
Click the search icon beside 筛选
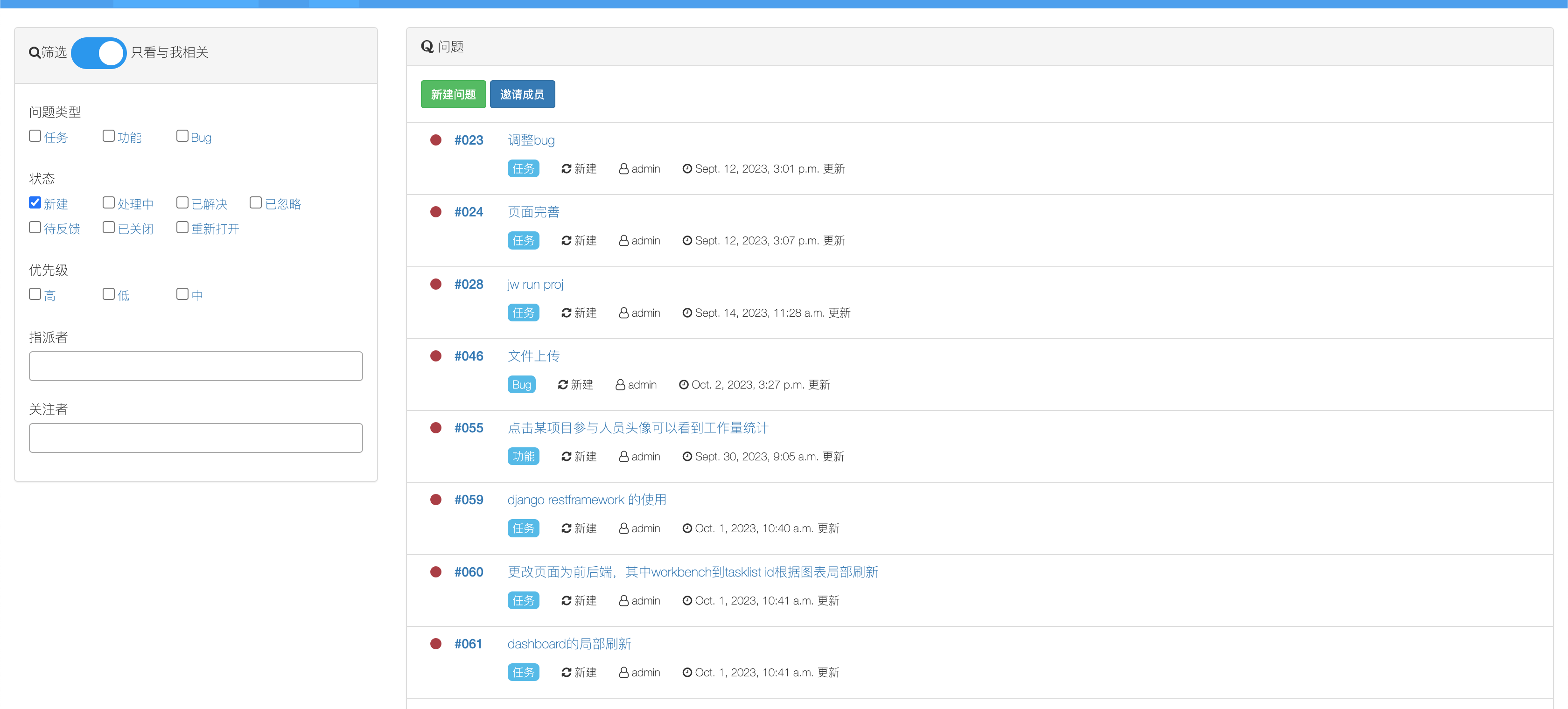(35, 53)
